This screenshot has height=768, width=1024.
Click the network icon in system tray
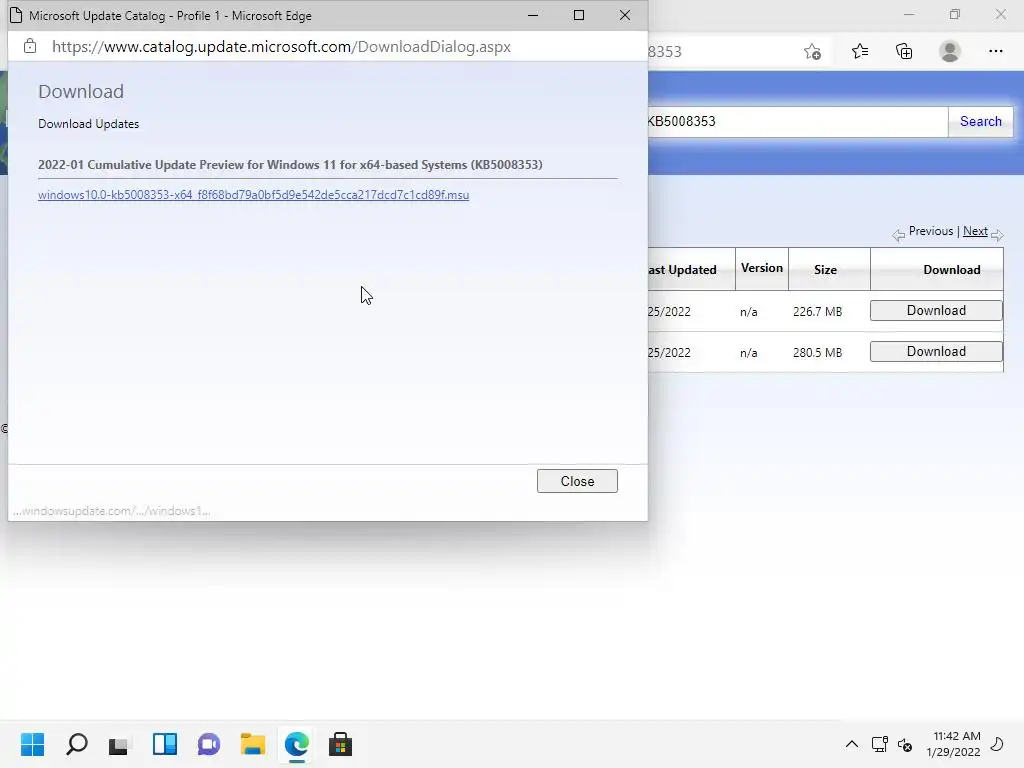[x=880, y=744]
